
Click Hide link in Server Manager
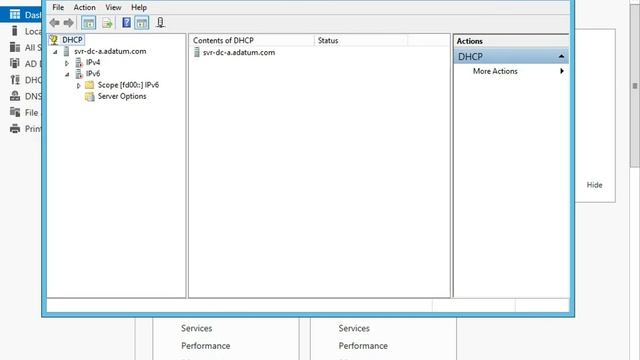click(x=594, y=185)
